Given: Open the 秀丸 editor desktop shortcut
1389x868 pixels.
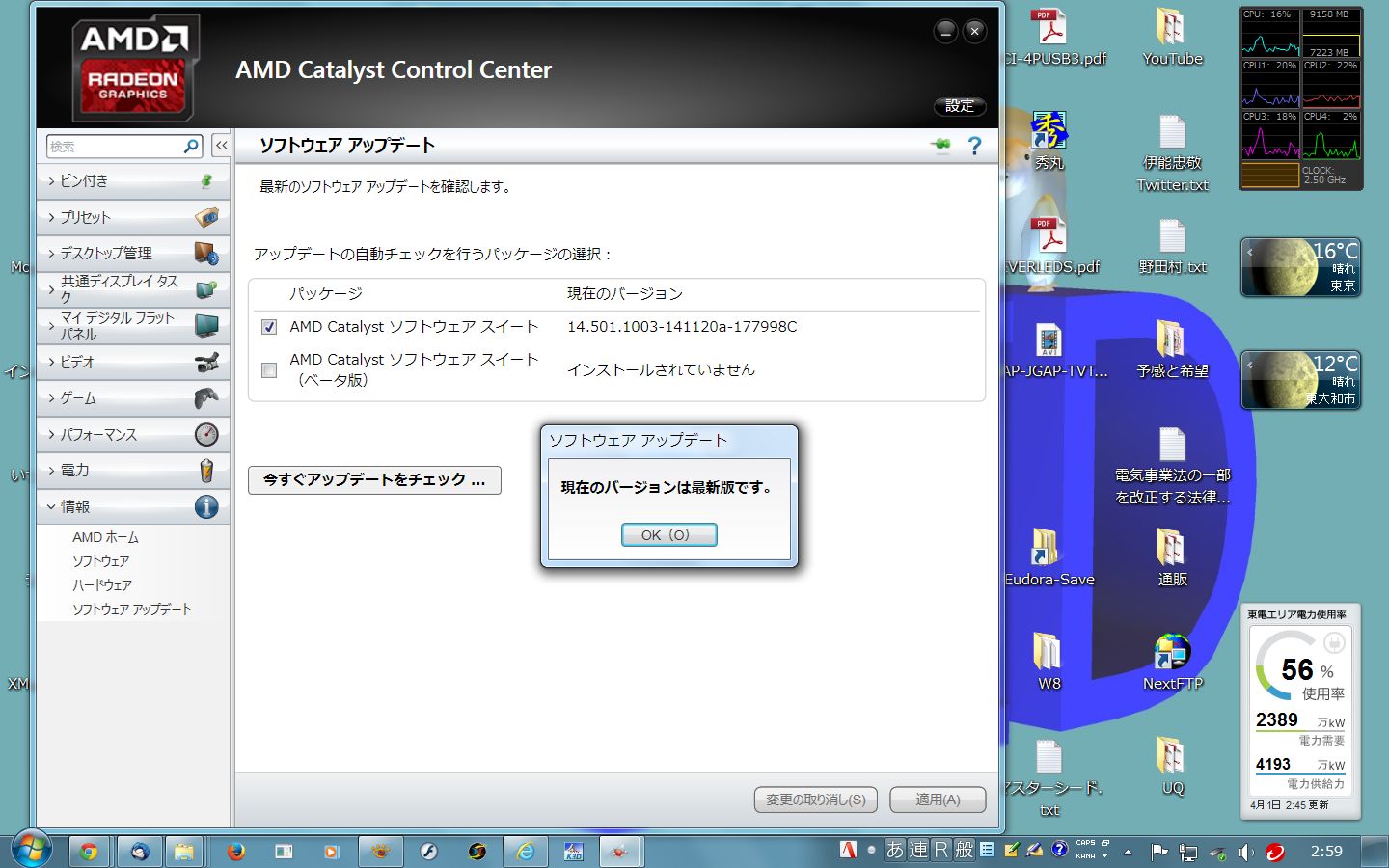Looking at the screenshot, I should tap(1049, 141).
